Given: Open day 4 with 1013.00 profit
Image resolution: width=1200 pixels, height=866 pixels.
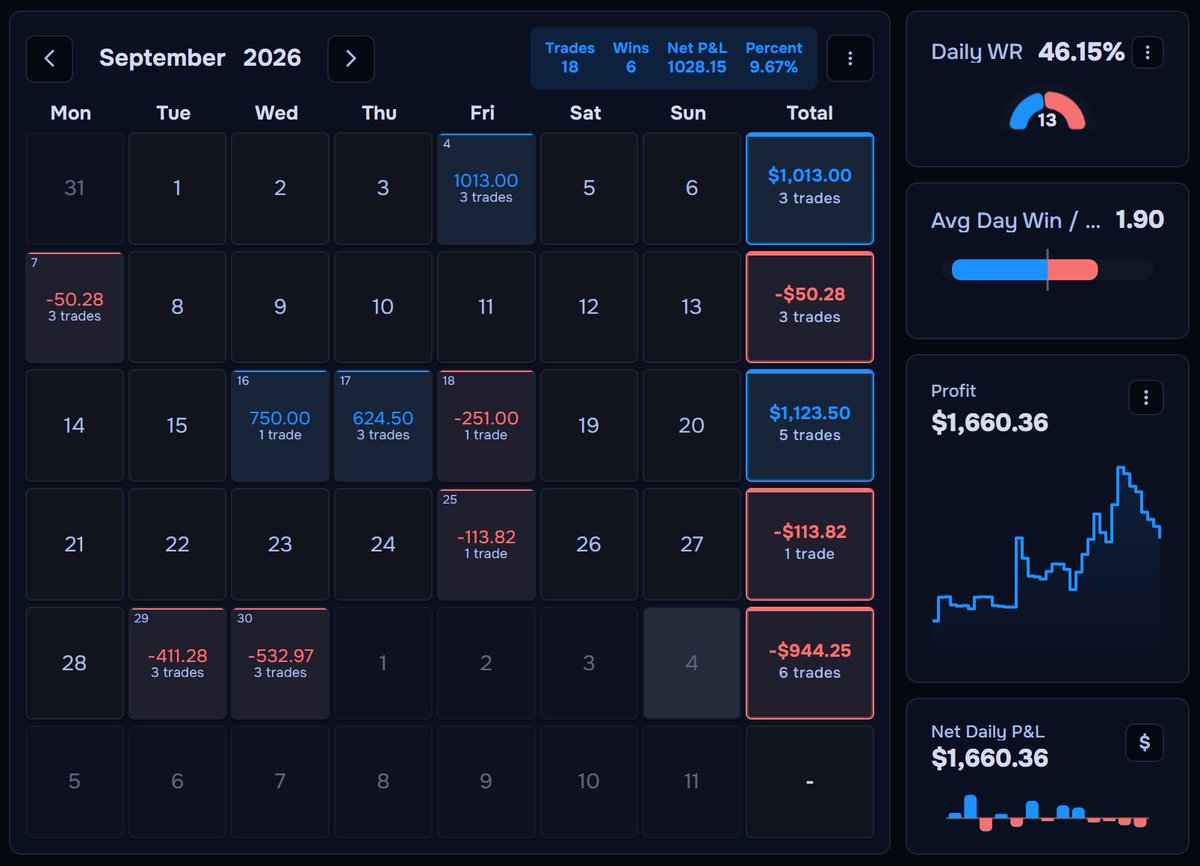Looking at the screenshot, I should pos(486,189).
